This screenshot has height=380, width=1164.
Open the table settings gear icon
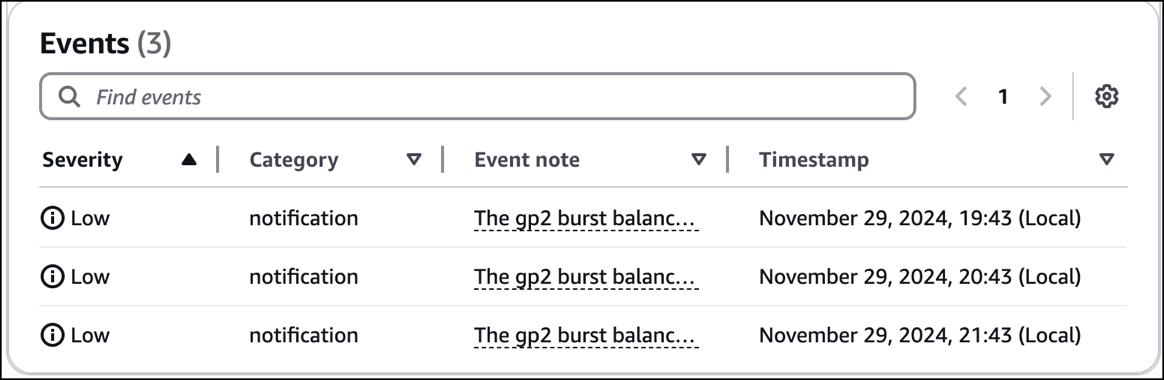1106,96
